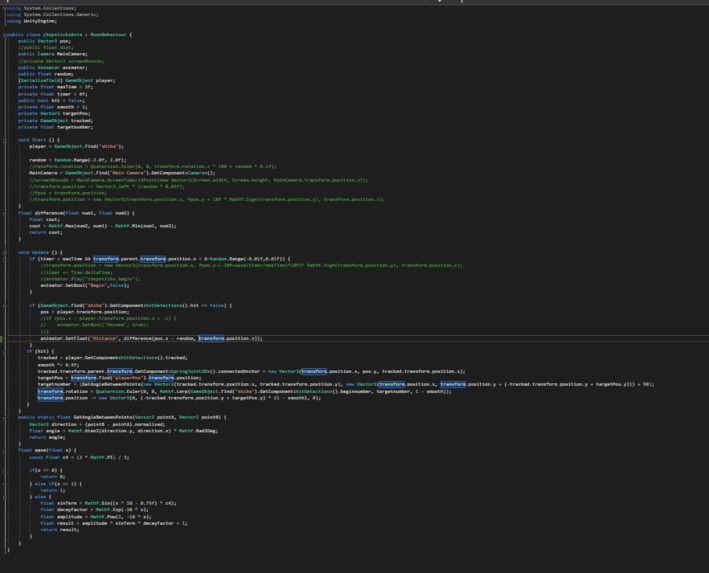Click the highlighted transform in SetFloat Distance line
This screenshot has height=573, width=709.
point(211,338)
